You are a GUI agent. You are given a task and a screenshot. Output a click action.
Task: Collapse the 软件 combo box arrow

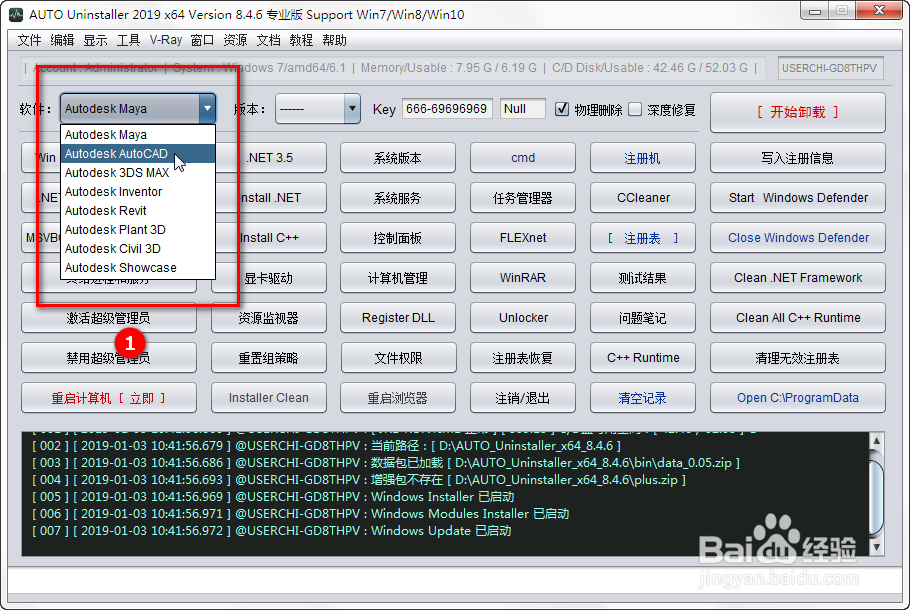(207, 109)
